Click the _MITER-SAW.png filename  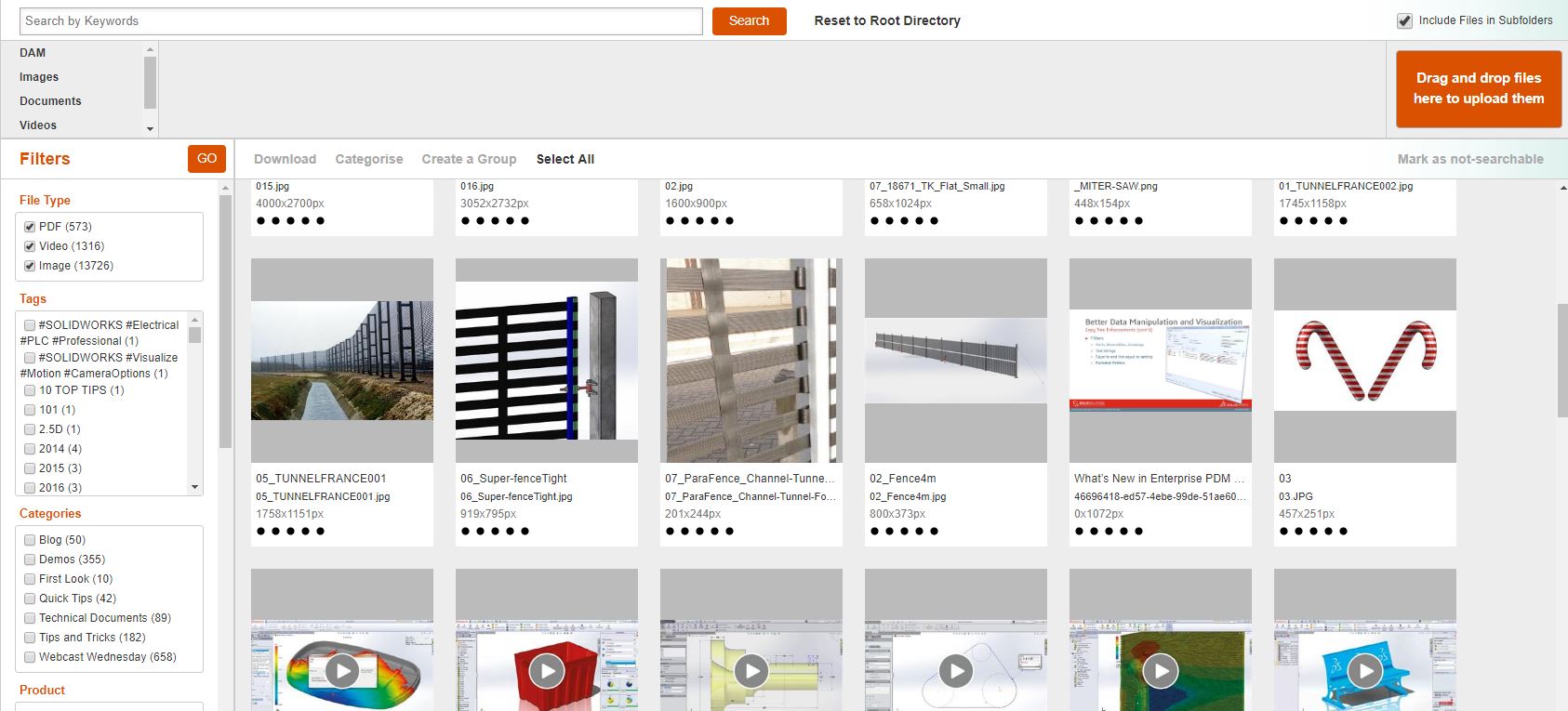click(1116, 186)
